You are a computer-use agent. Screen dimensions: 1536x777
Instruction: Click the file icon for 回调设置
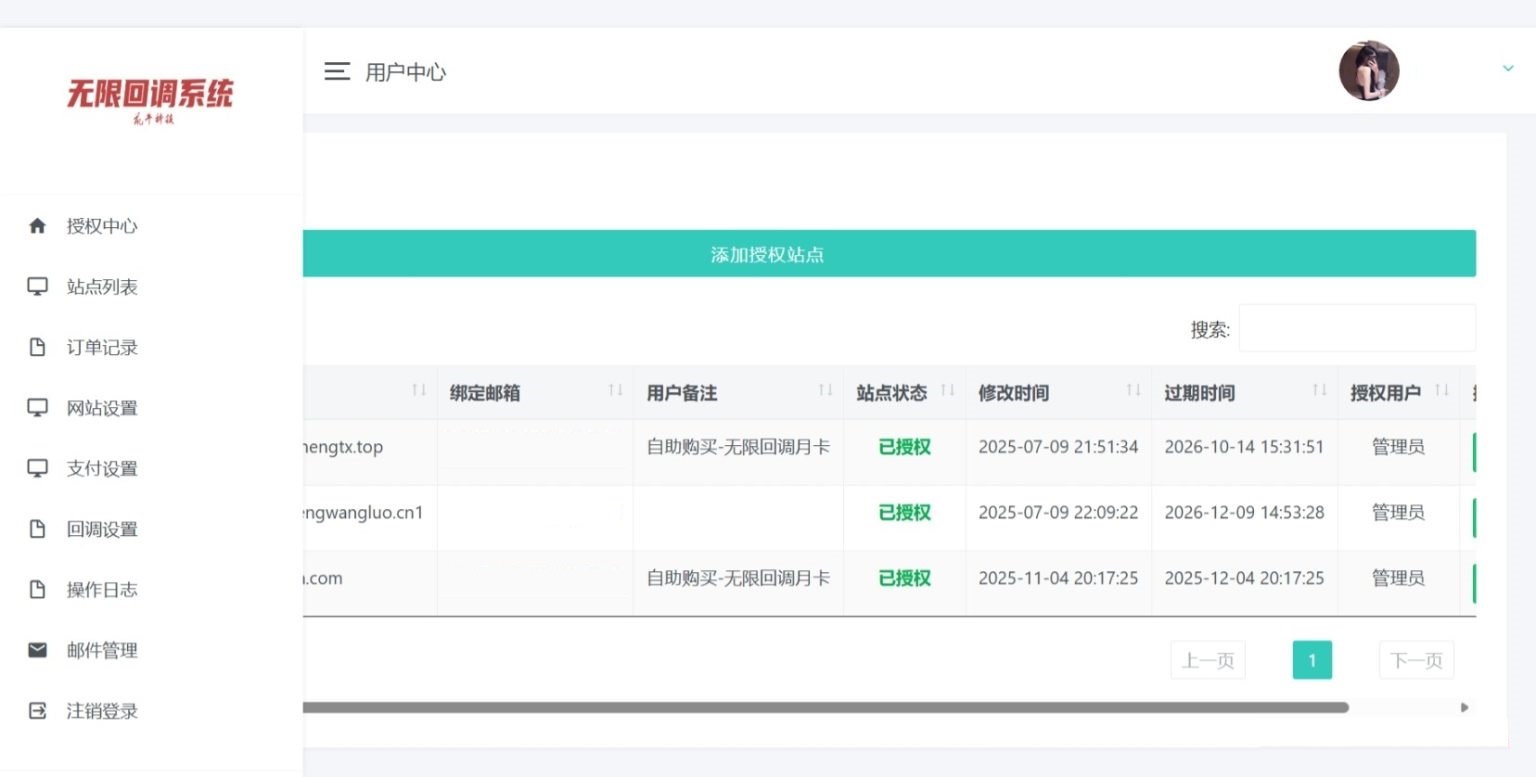(x=37, y=528)
